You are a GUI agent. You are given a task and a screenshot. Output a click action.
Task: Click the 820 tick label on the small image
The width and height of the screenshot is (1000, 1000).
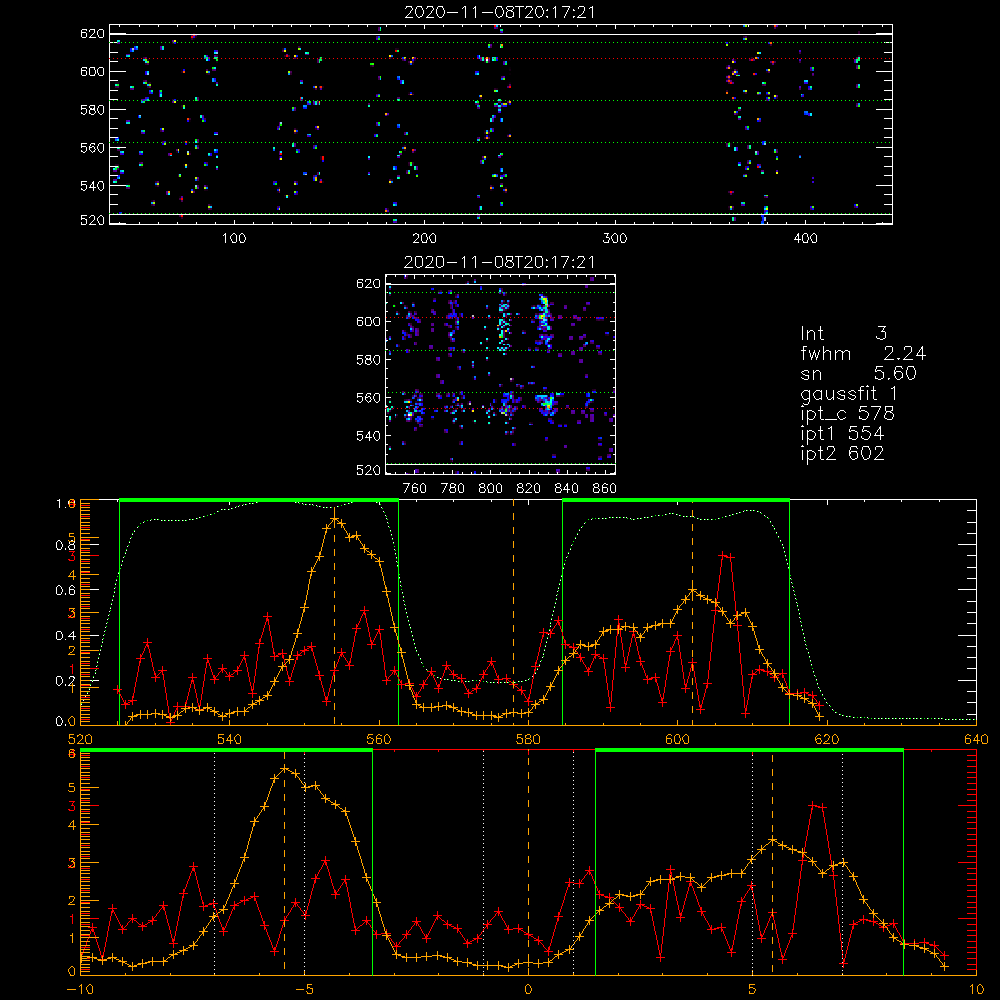pos(529,489)
